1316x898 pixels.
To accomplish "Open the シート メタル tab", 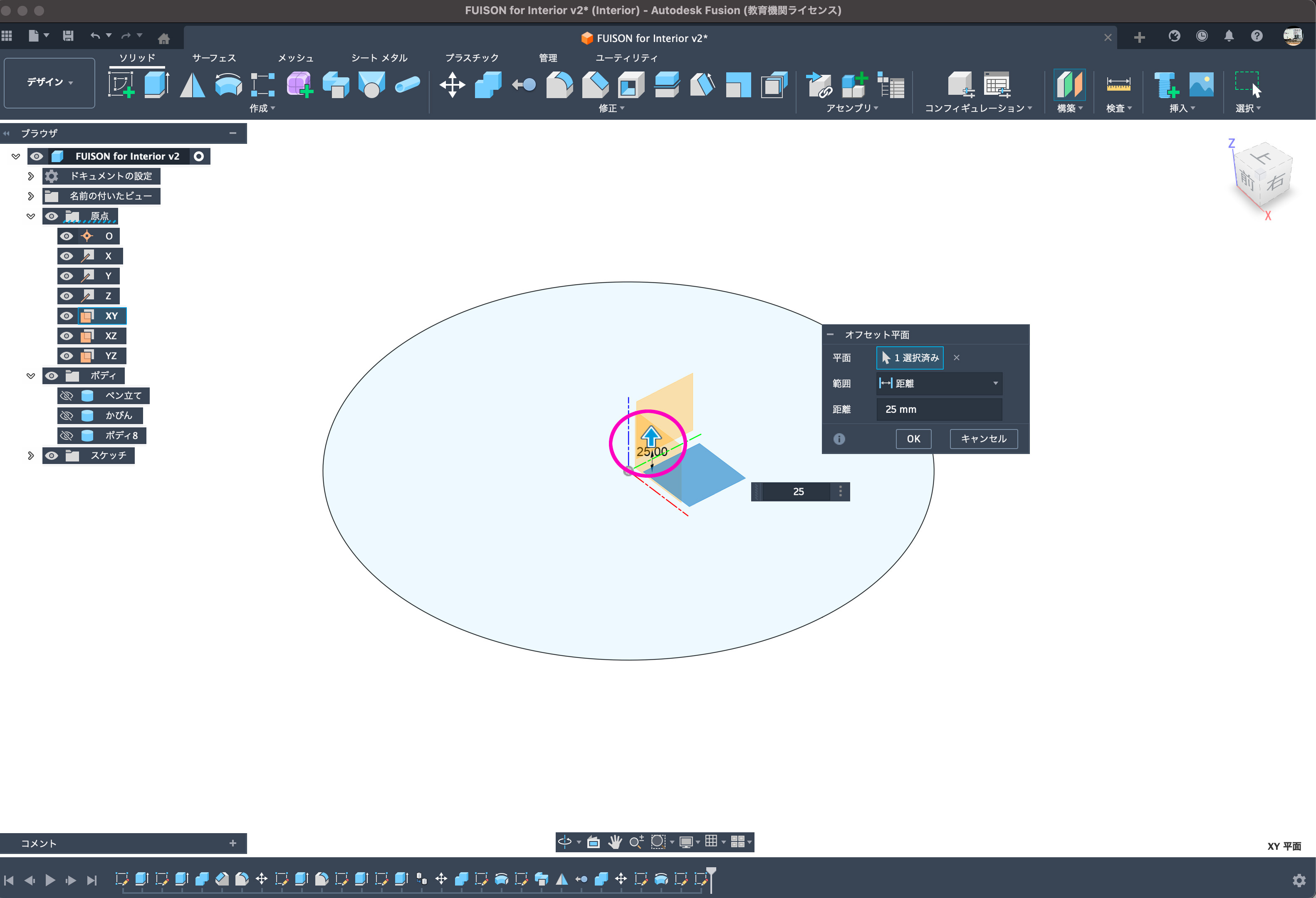I will 379,58.
